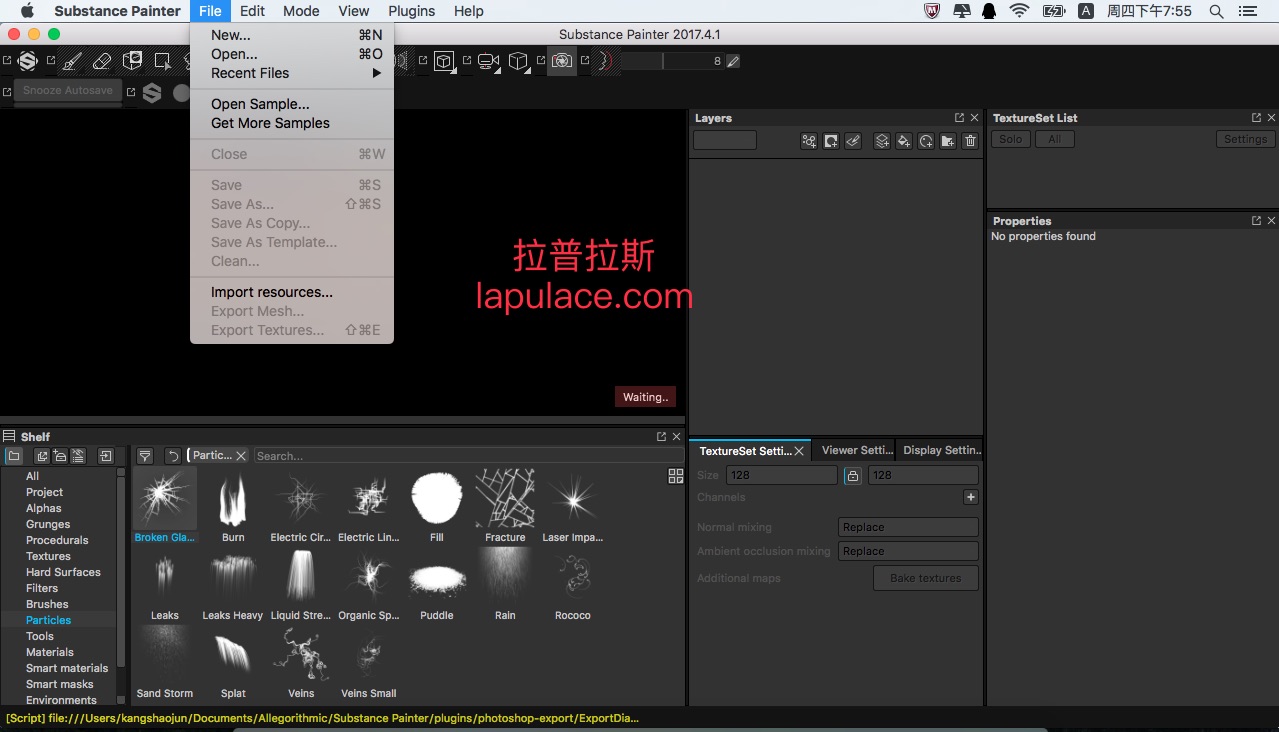
Task: Select the Polygon Fill tool icon
Action: click(x=162, y=61)
